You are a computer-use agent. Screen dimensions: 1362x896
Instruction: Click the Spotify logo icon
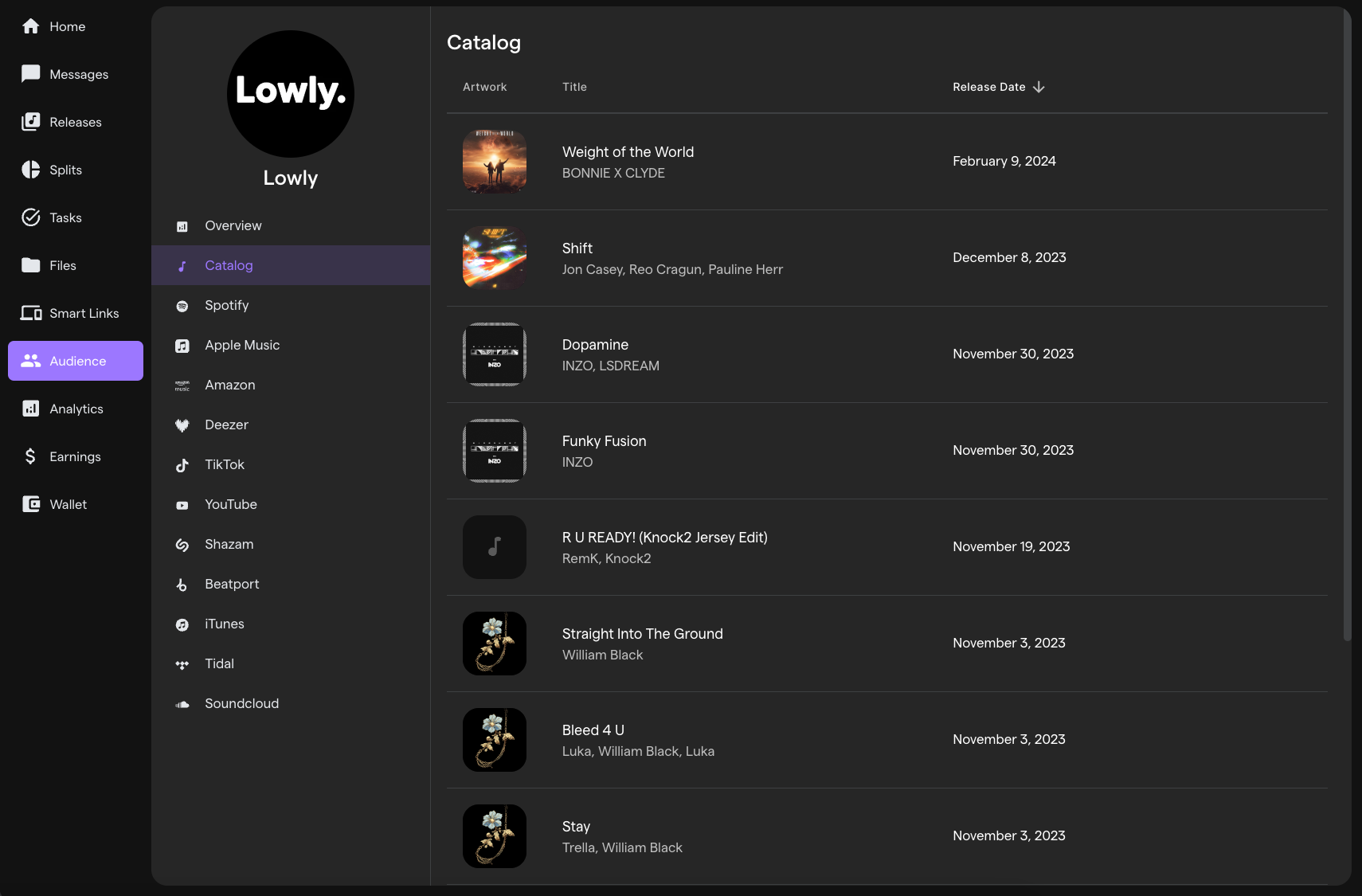pos(182,306)
